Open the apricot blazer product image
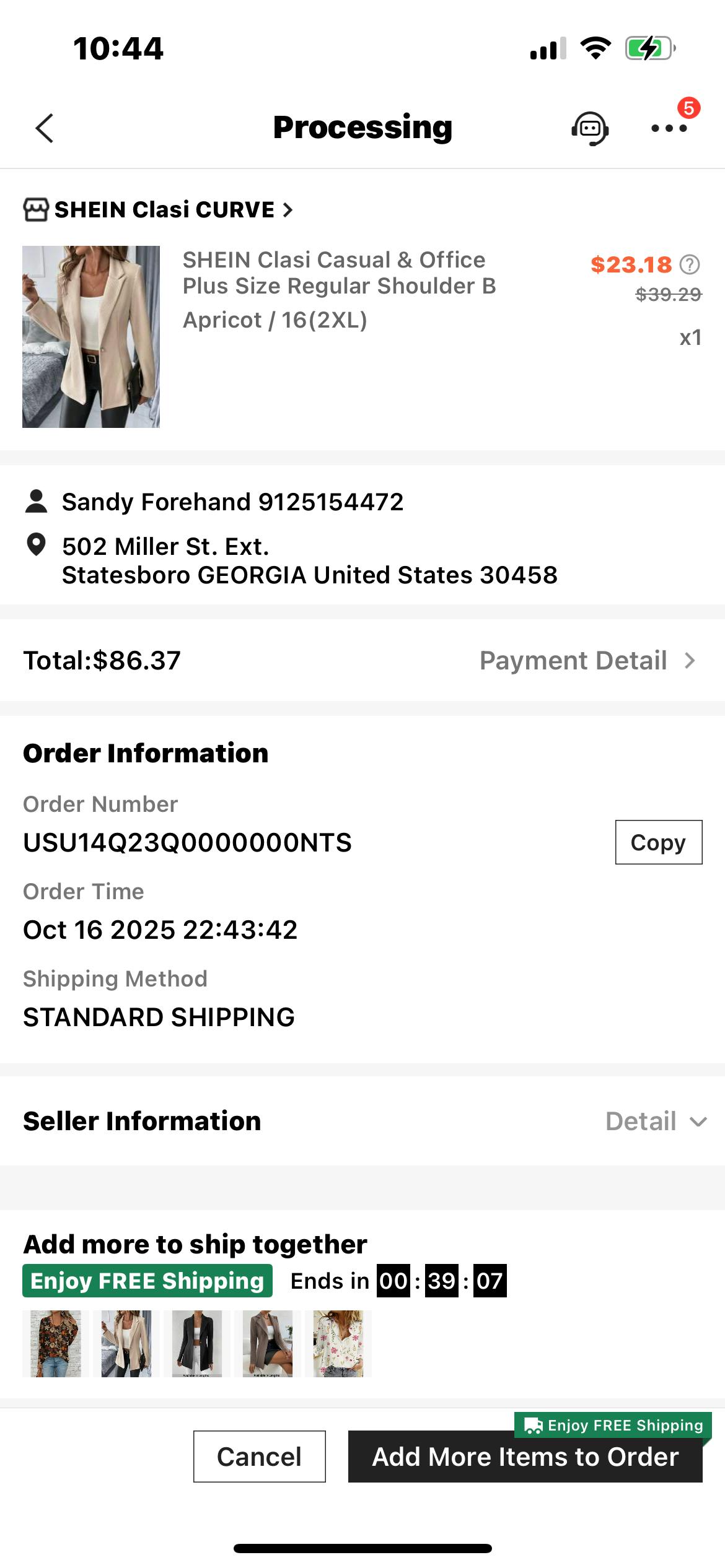Image resolution: width=725 pixels, height=1568 pixels. click(91, 337)
